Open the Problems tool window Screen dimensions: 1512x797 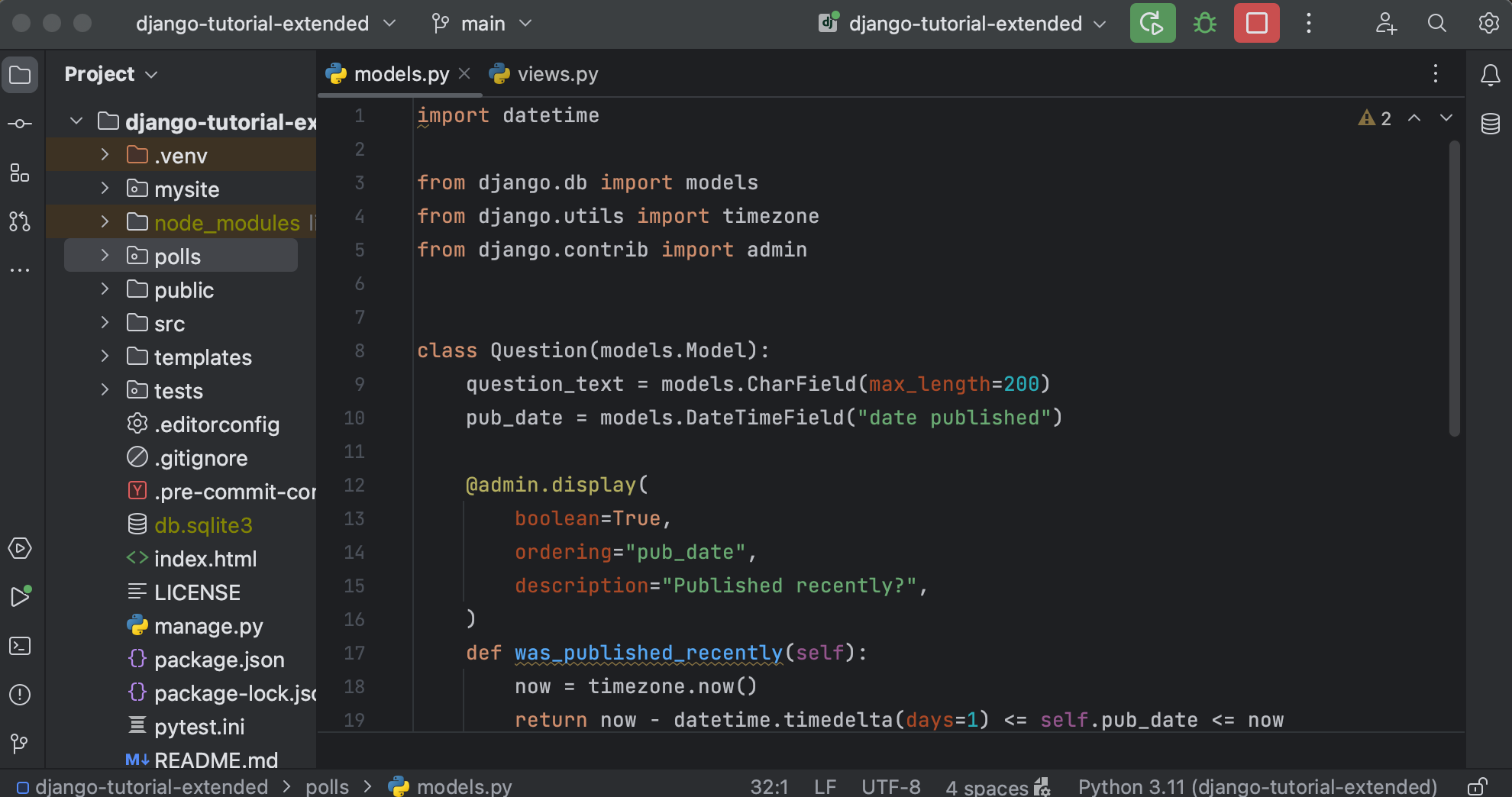point(19,695)
